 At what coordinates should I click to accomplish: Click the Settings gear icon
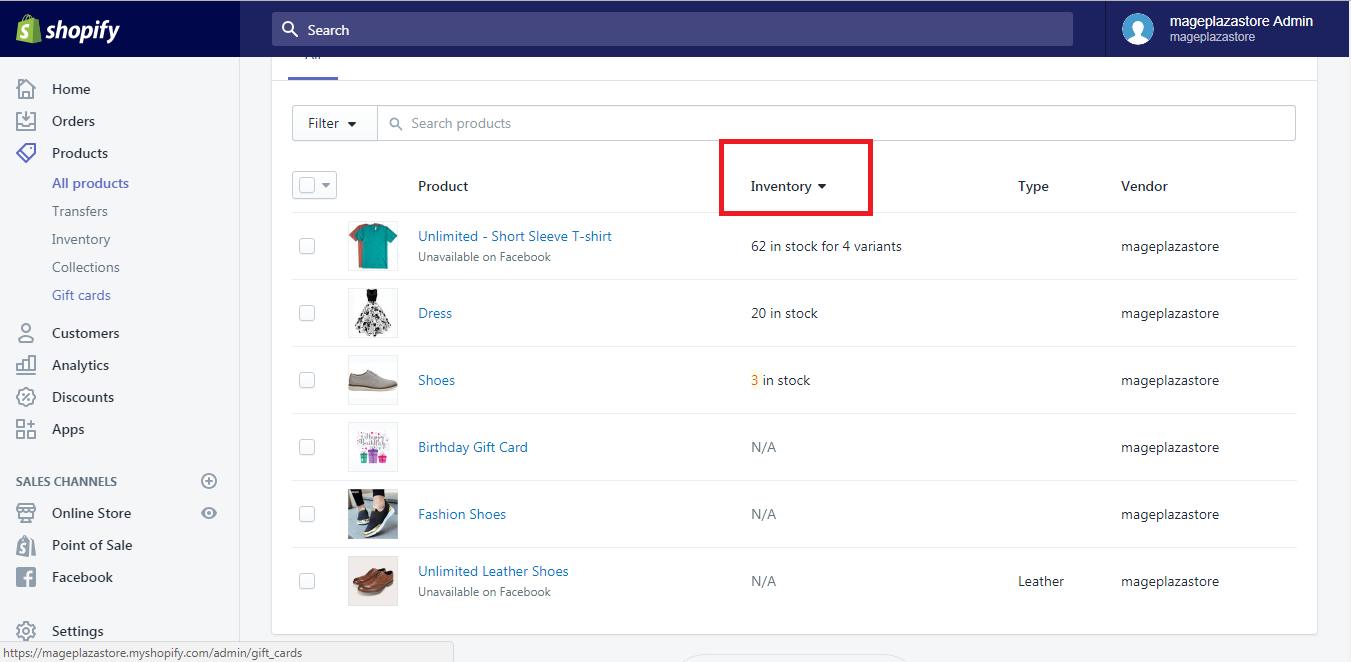26,631
